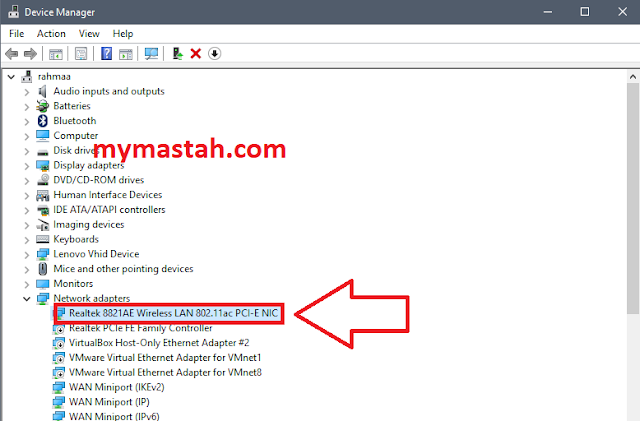Select Realtek PCIe FE Family Controller
Image resolution: width=640 pixels, height=421 pixels.
[x=140, y=328]
